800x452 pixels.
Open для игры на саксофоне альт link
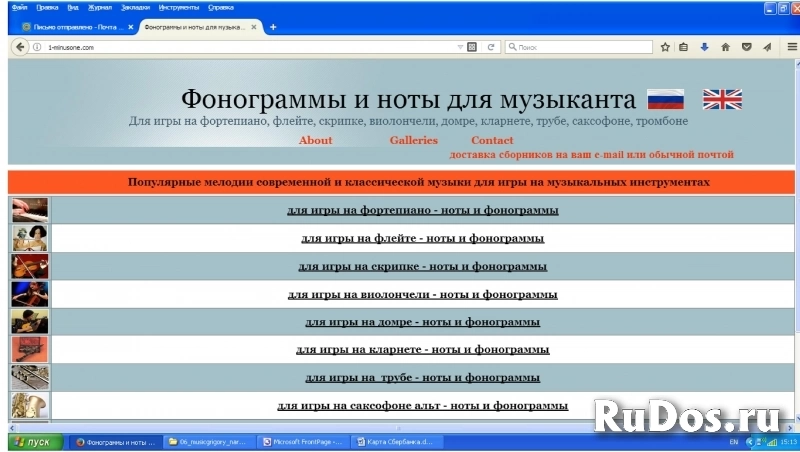[422, 406]
